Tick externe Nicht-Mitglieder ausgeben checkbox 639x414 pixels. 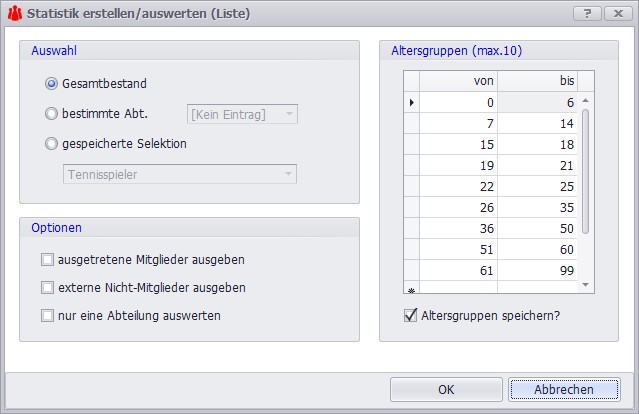(47, 288)
